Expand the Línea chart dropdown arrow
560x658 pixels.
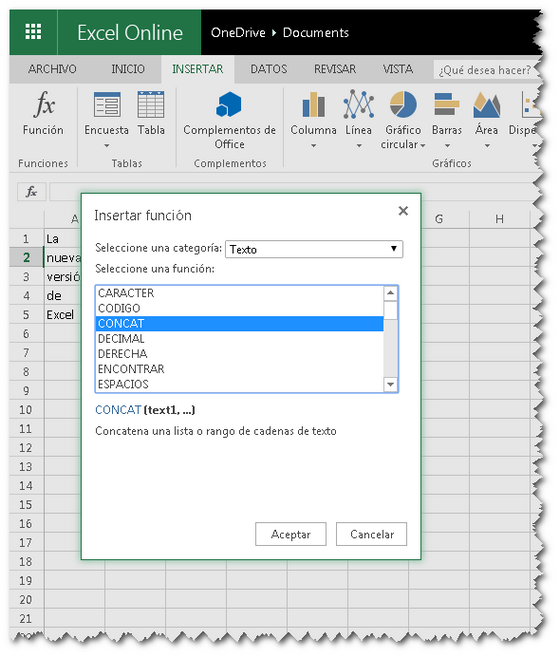click(359, 146)
